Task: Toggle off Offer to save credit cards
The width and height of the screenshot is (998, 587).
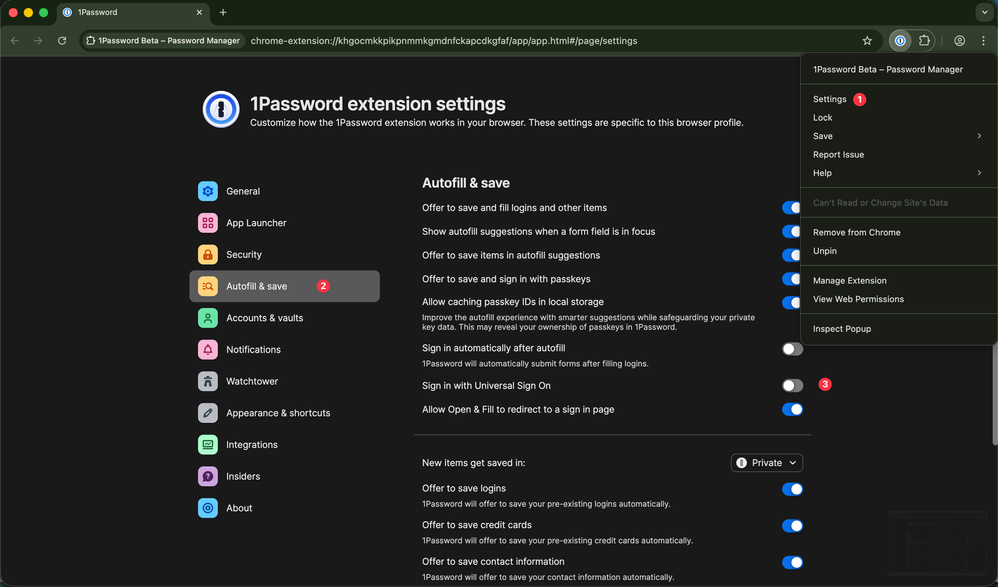Action: [792, 525]
